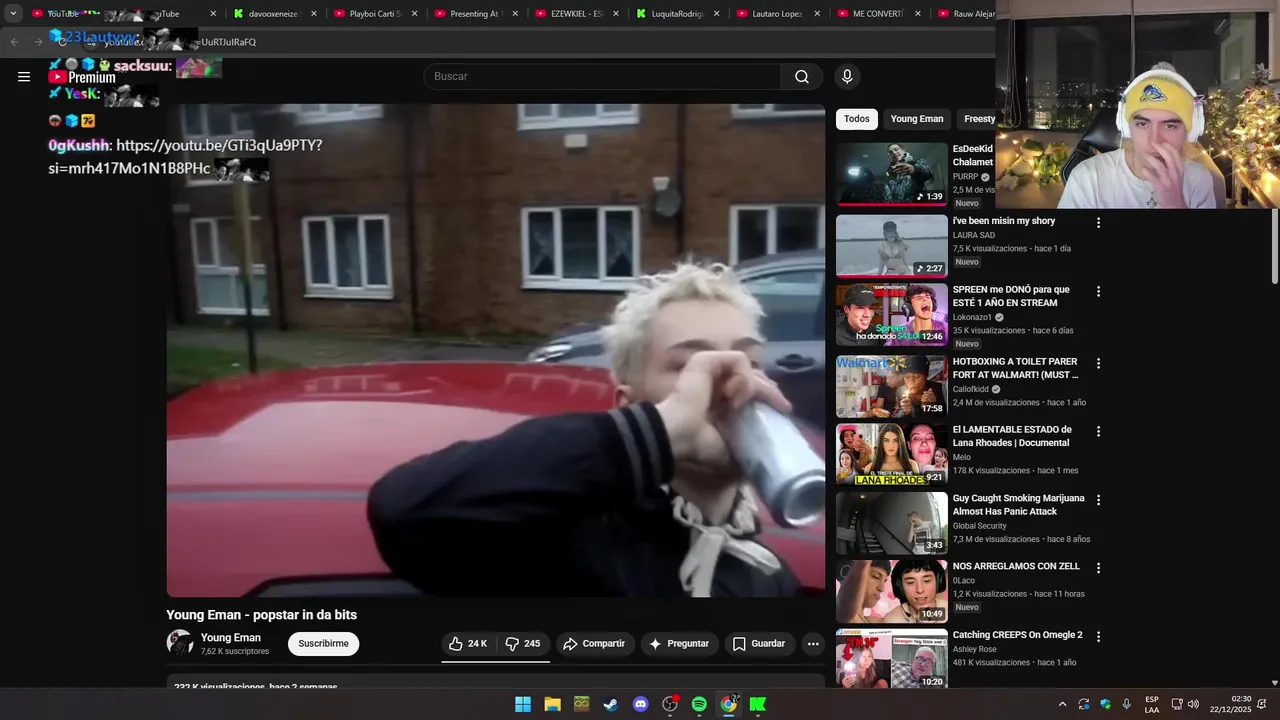Save the video with the Guardar button

click(759, 644)
